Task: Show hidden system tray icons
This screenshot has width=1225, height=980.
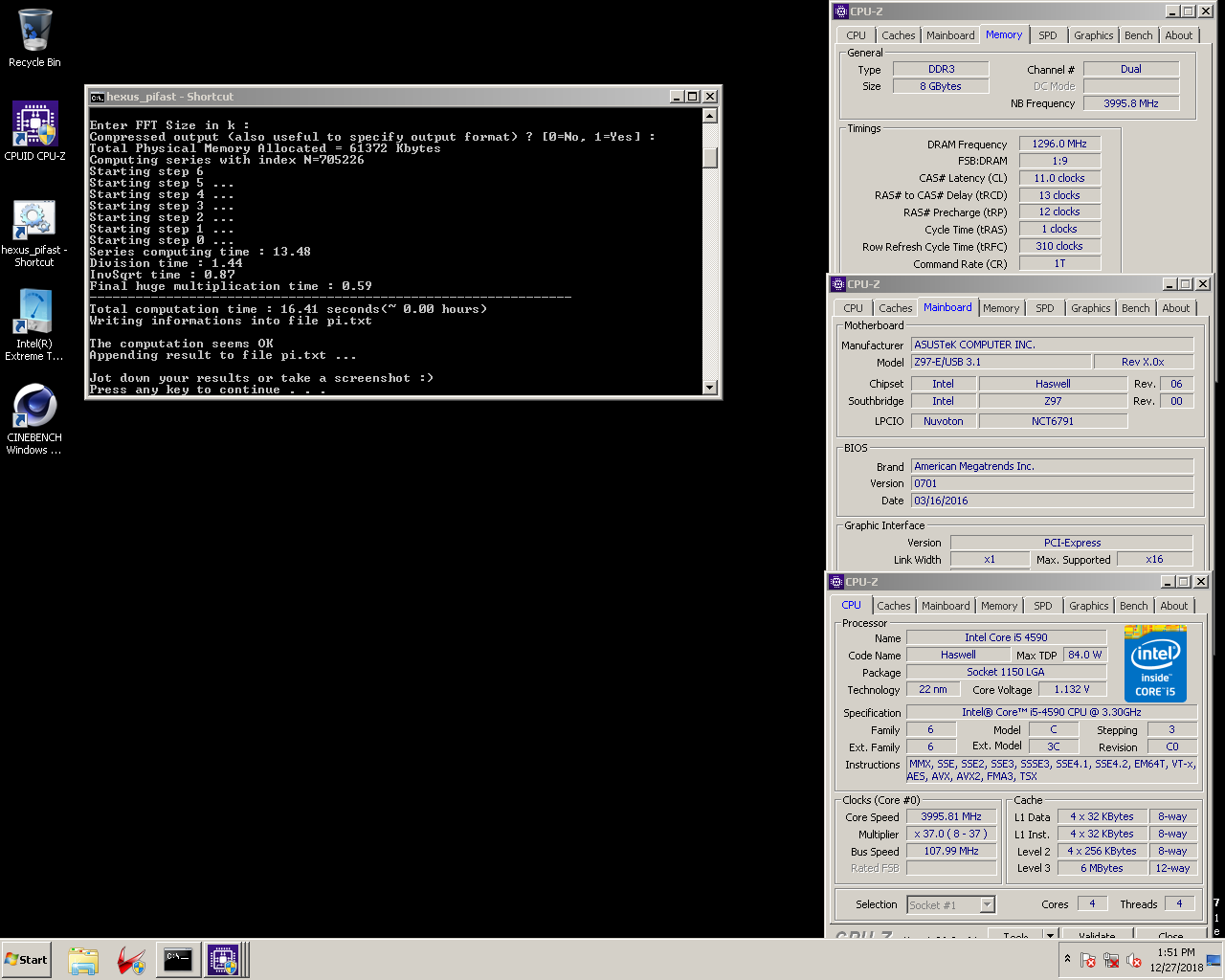Action: 1067,959
